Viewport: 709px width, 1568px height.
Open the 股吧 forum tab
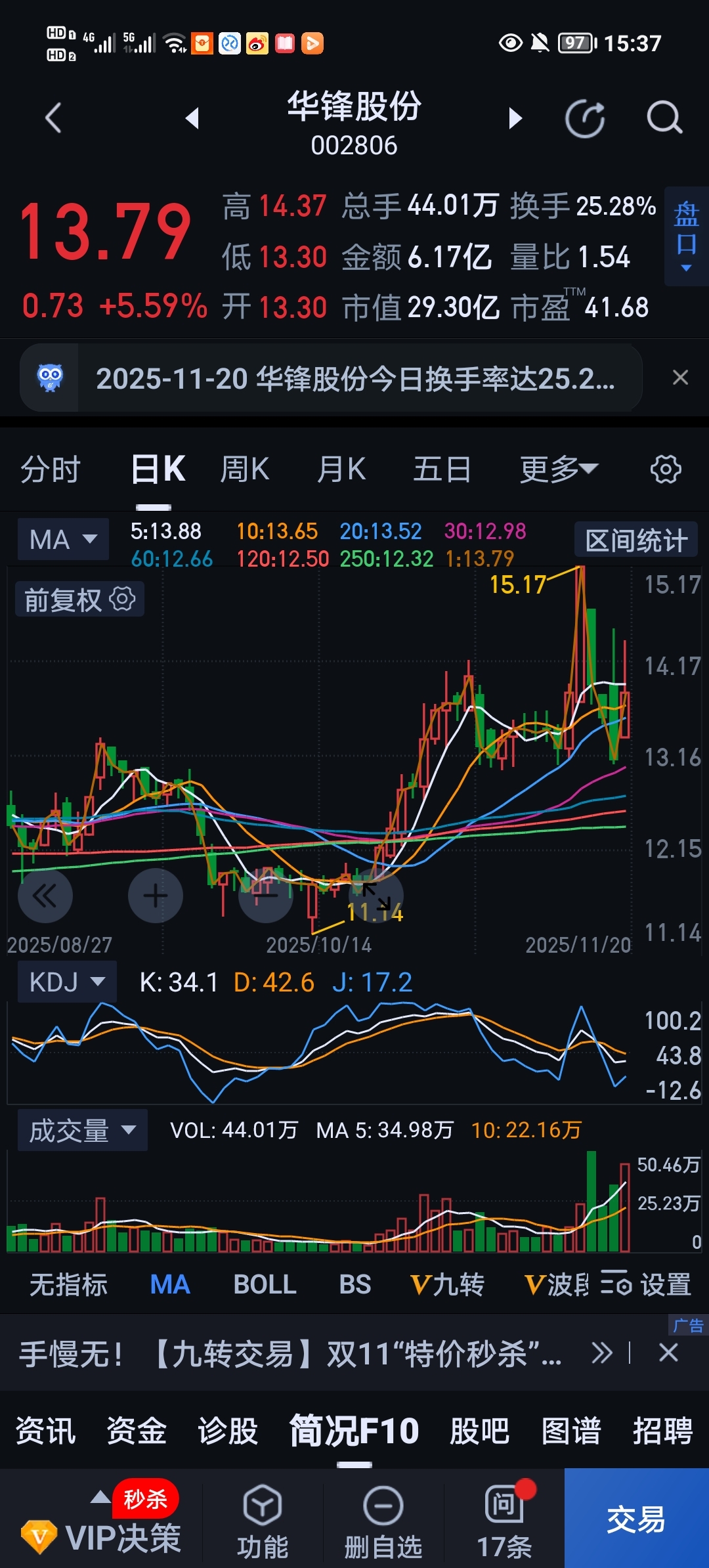coord(480,1431)
